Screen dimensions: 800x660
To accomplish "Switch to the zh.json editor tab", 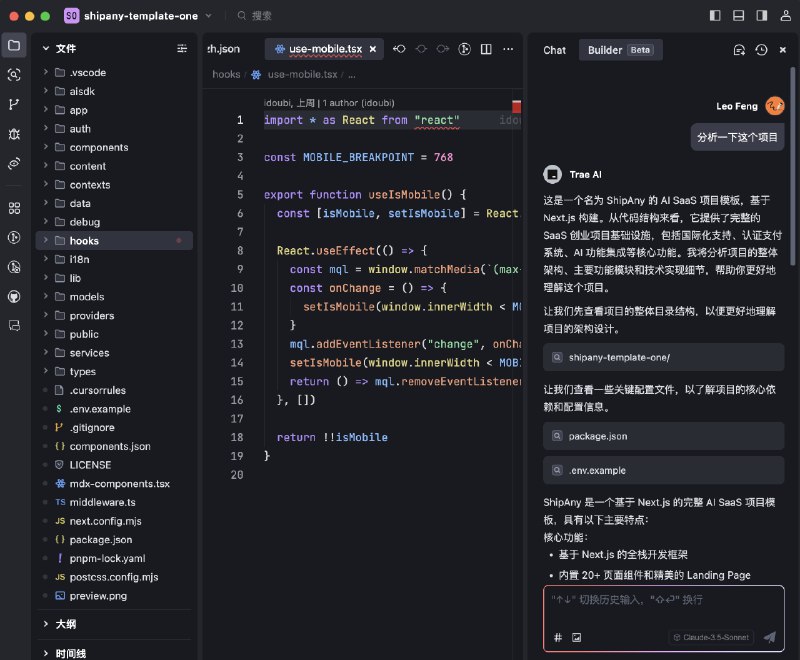I will click(x=223, y=49).
